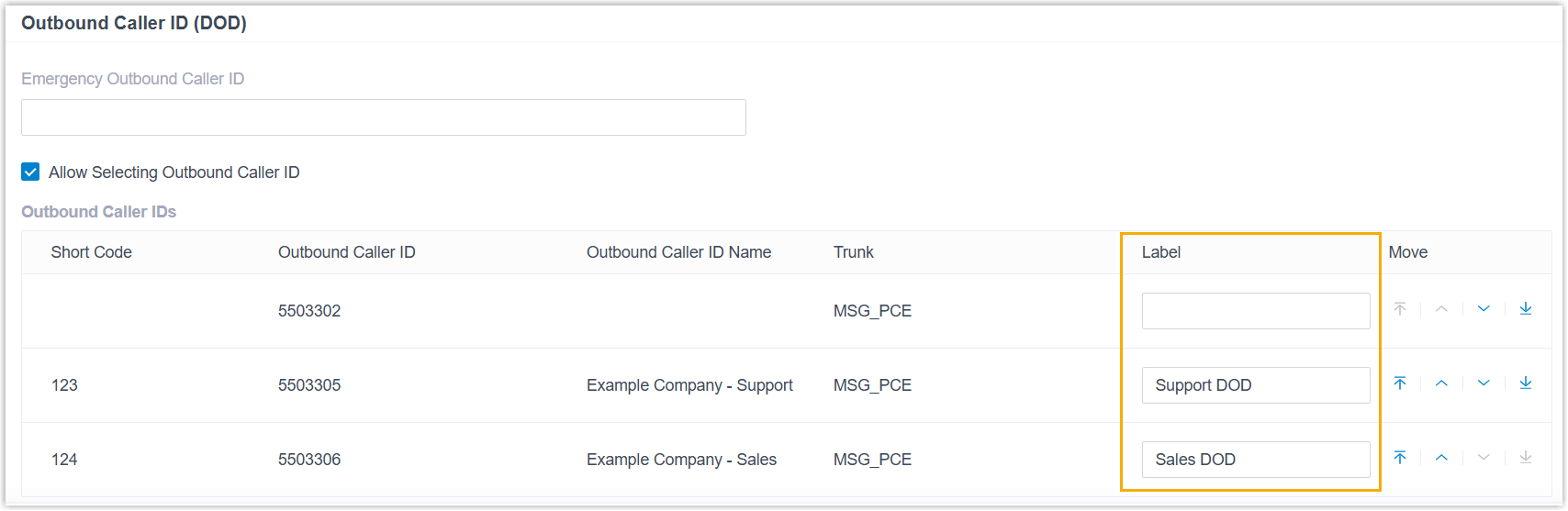
Task: Select the Example Company - Sales cell
Action: 681,460
